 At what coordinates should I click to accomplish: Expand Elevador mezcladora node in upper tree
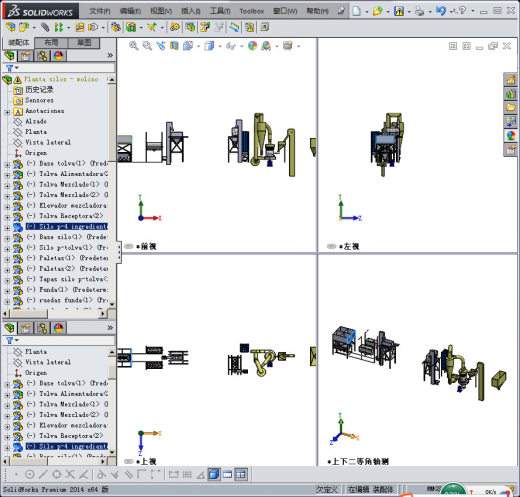click(7, 207)
